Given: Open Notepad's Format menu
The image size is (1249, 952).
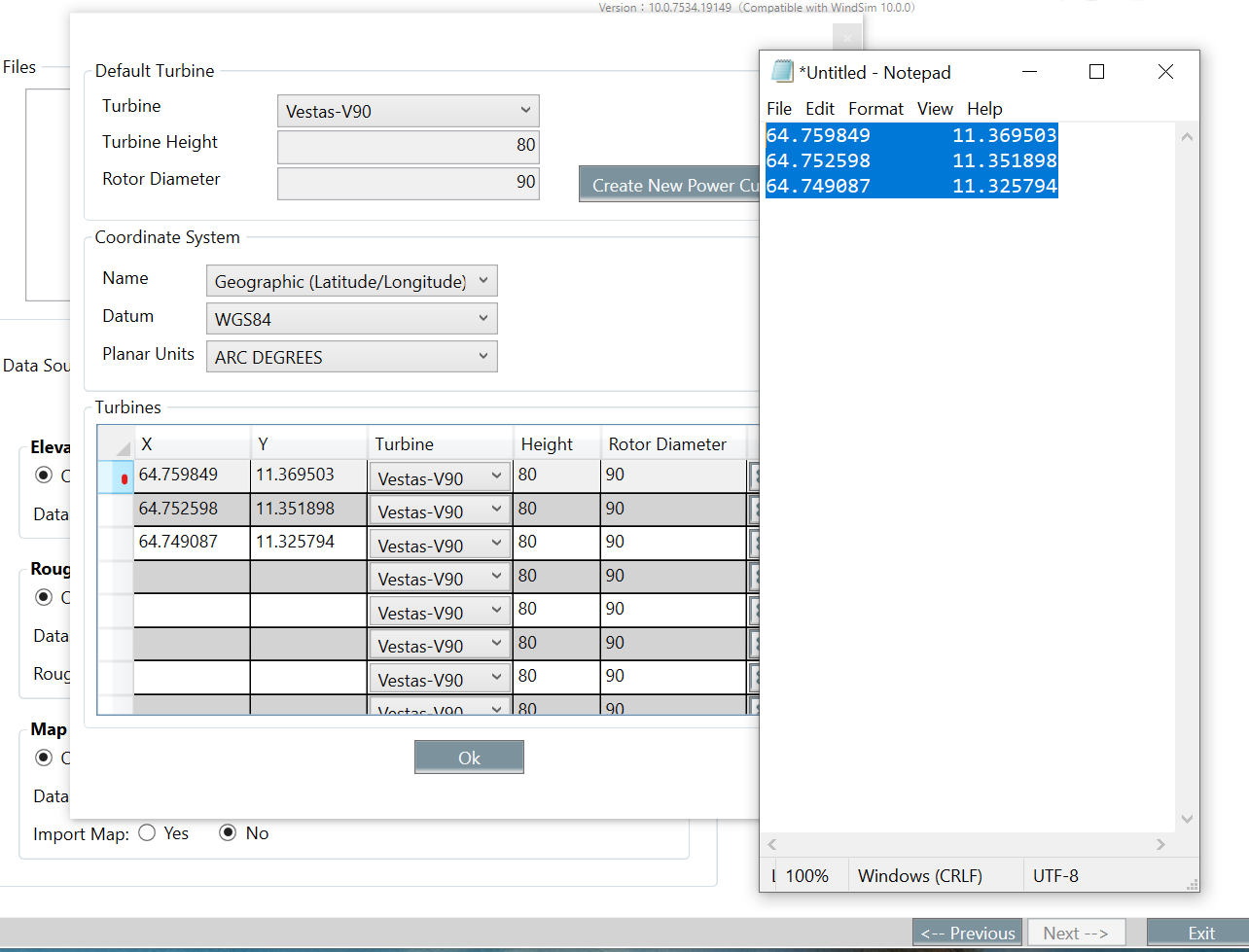Looking at the screenshot, I should point(875,109).
